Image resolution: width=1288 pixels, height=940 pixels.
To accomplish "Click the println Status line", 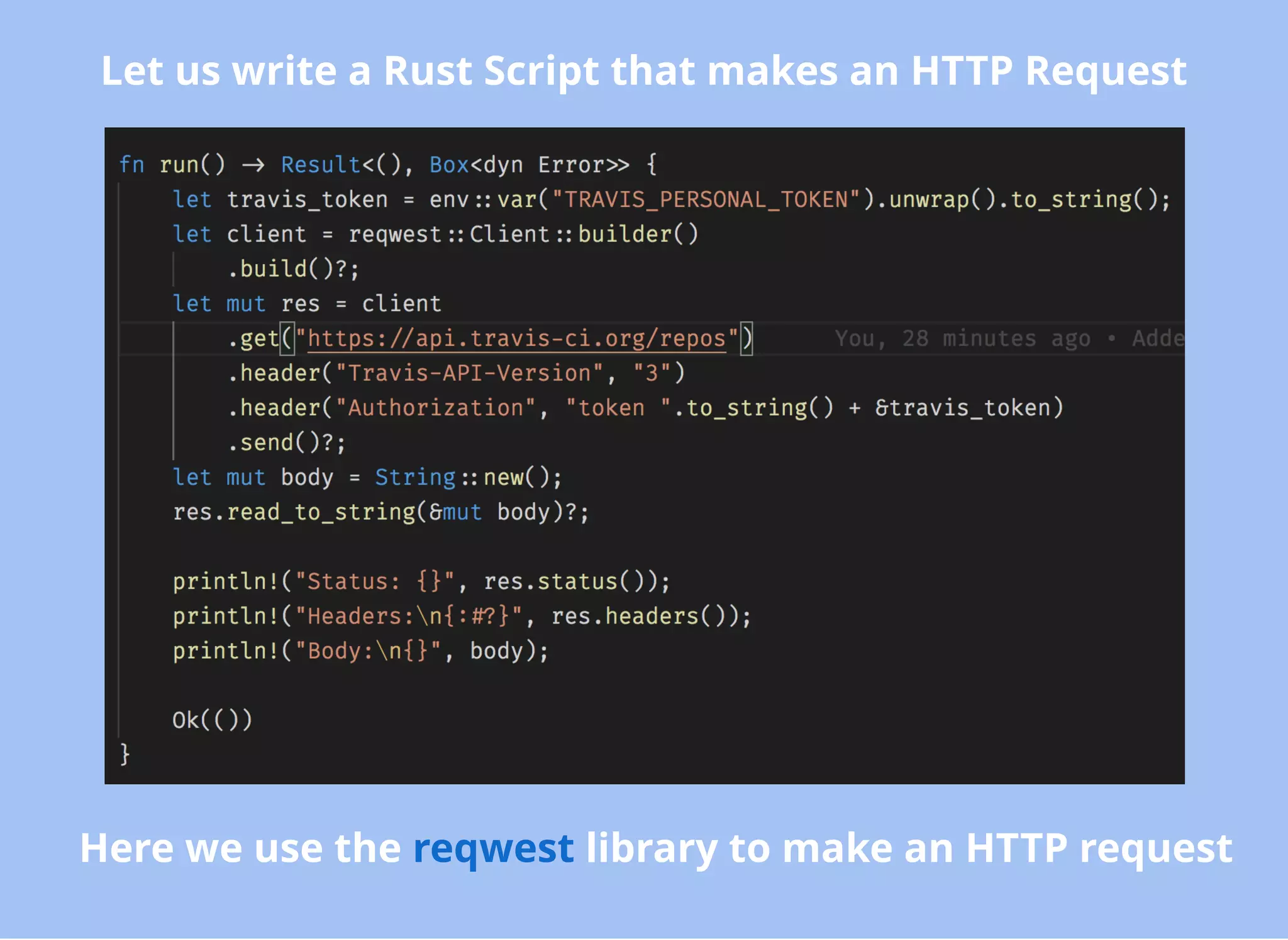I will [421, 581].
